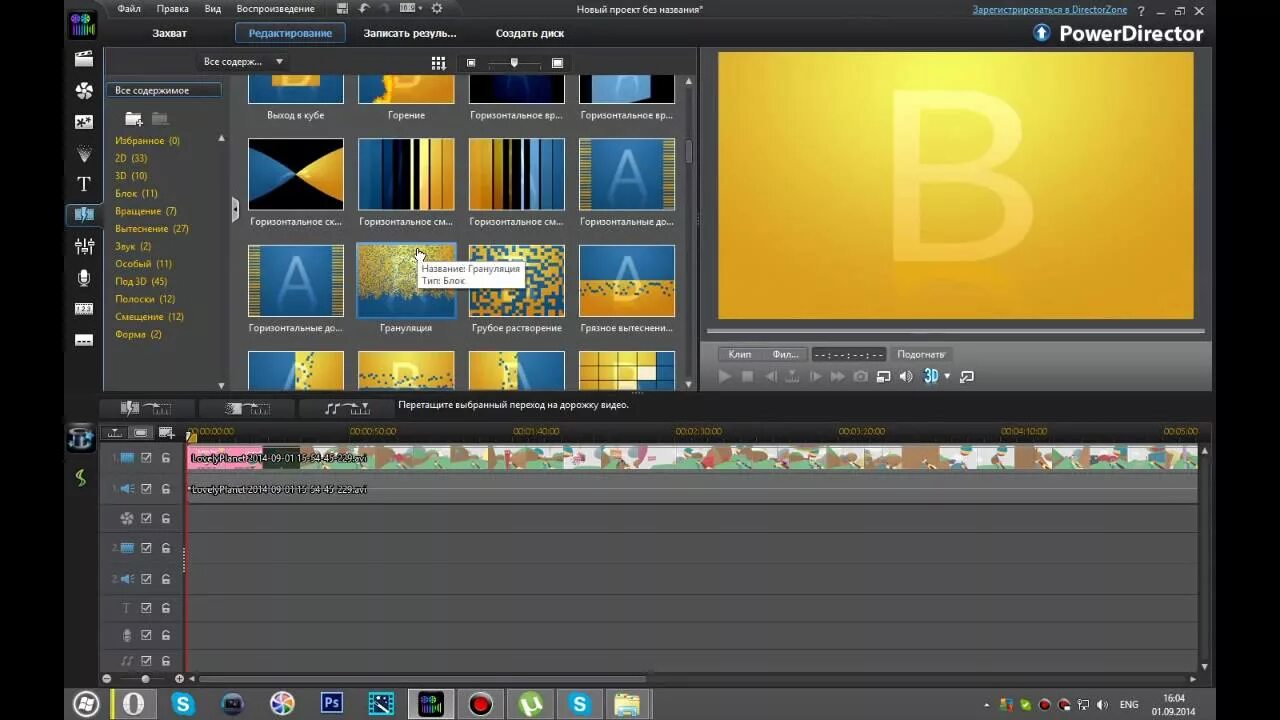Screen dimensions: 1280x720
Task: Apply audio transition to all icon
Action: [x=346, y=408]
